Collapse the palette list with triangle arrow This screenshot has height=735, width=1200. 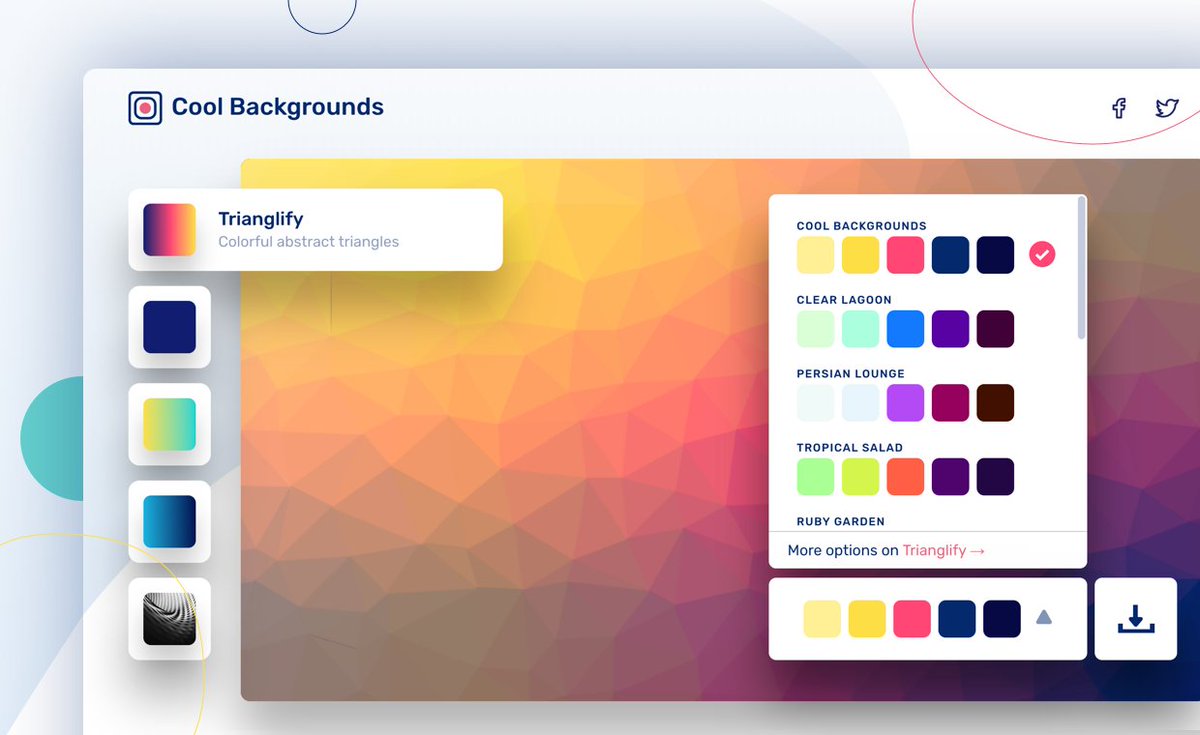(x=1044, y=617)
